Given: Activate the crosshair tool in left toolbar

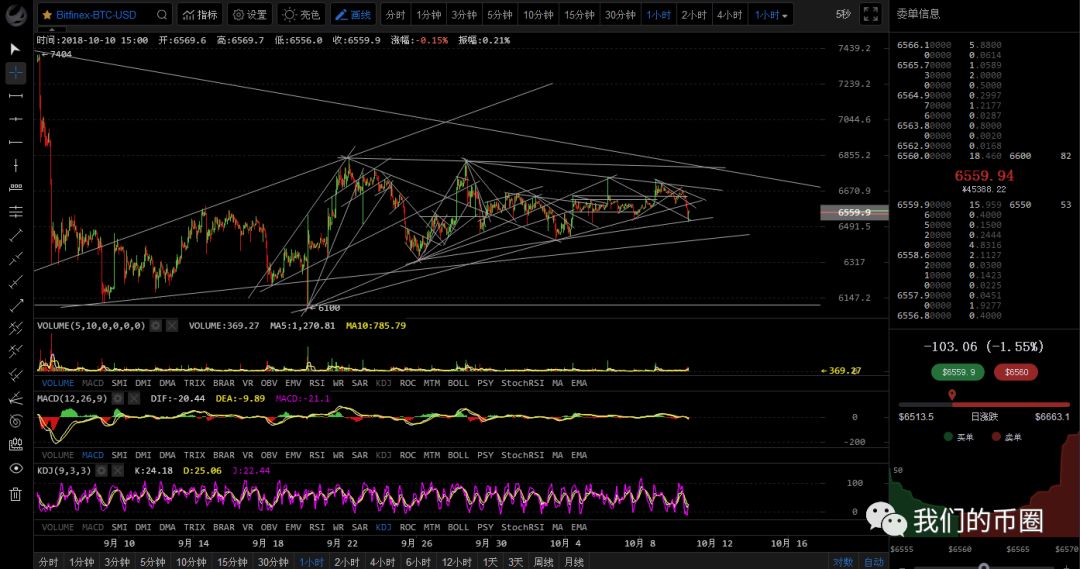Looking at the screenshot, I should pyautogui.click(x=15, y=72).
